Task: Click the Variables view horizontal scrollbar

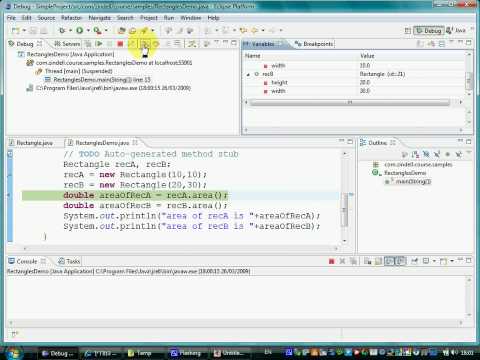Action: point(350,102)
